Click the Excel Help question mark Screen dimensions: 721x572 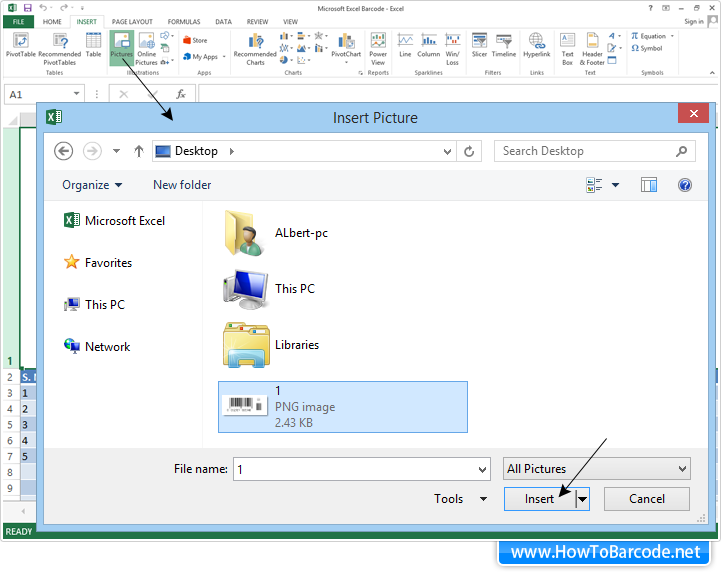coord(650,8)
